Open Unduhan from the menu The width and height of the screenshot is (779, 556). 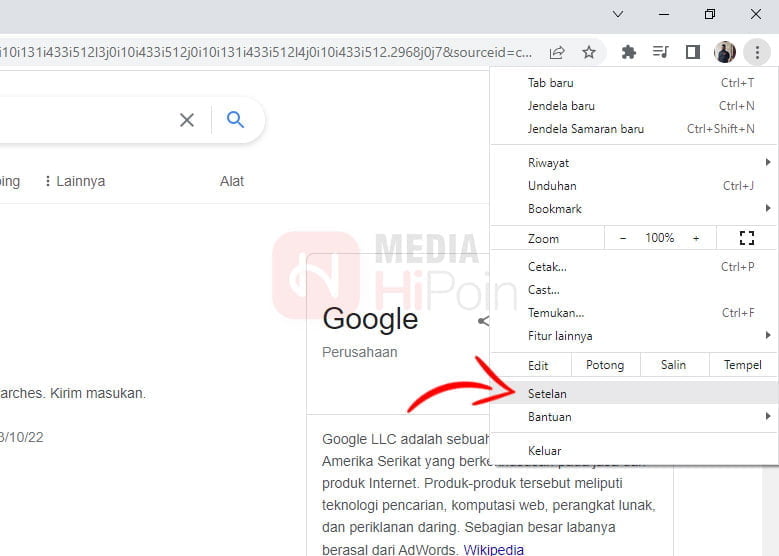click(634, 186)
